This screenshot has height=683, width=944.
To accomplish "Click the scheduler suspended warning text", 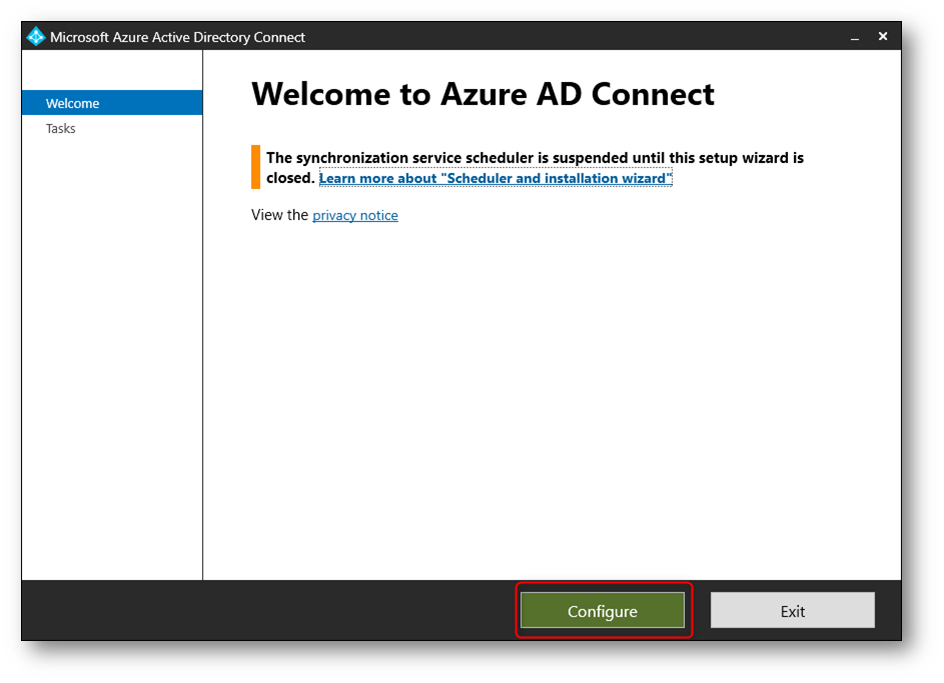I will (535, 167).
